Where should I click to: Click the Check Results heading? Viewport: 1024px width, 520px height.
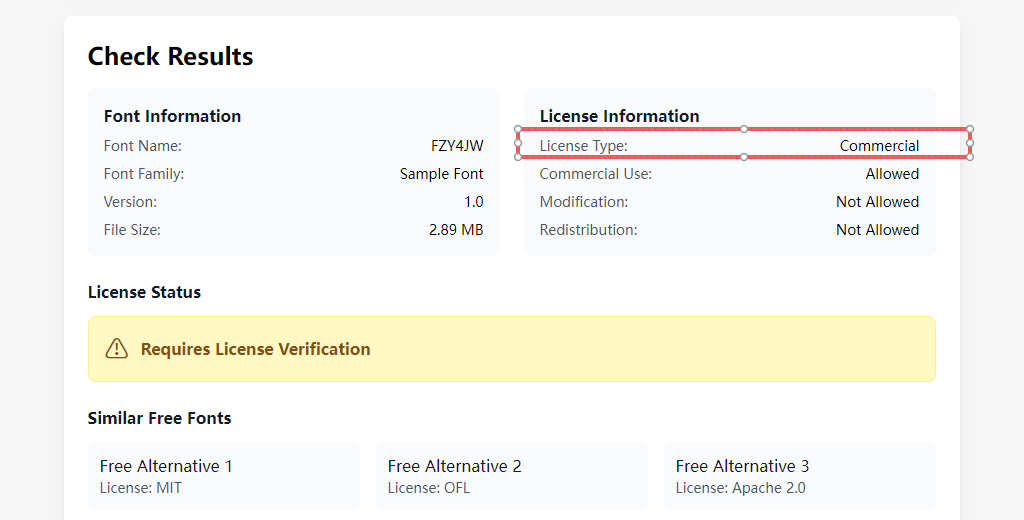pyautogui.click(x=170, y=57)
